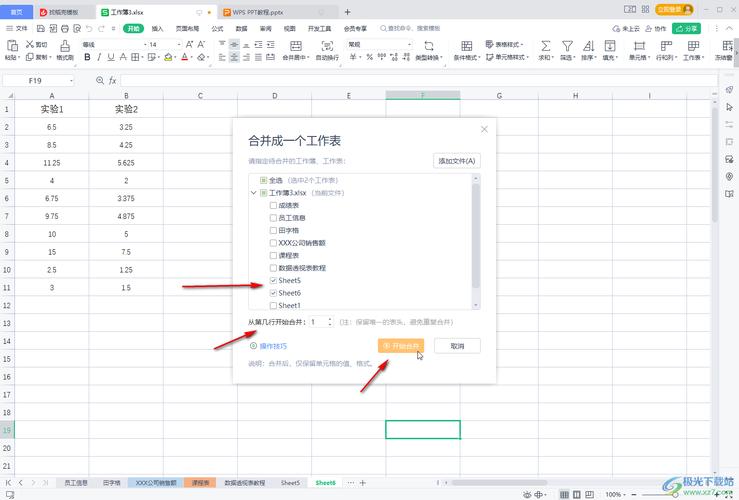Toggle italic formatting
This screenshot has height=500, width=739.
99,57
